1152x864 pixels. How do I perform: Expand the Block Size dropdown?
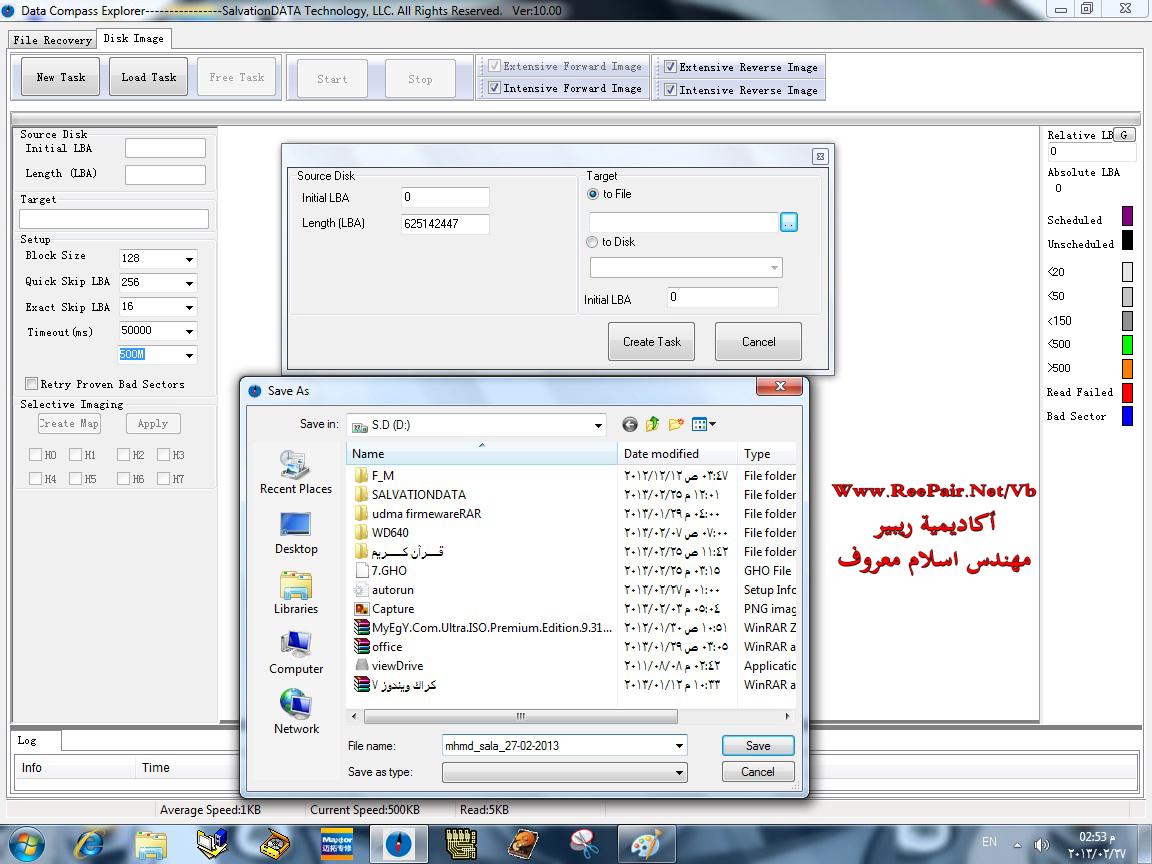coord(188,259)
